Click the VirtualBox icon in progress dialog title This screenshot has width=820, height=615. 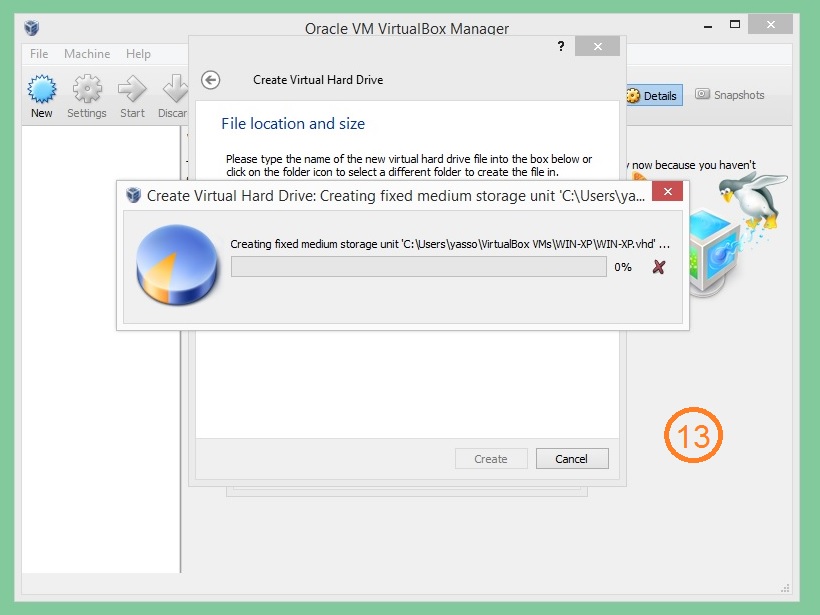tap(134, 195)
